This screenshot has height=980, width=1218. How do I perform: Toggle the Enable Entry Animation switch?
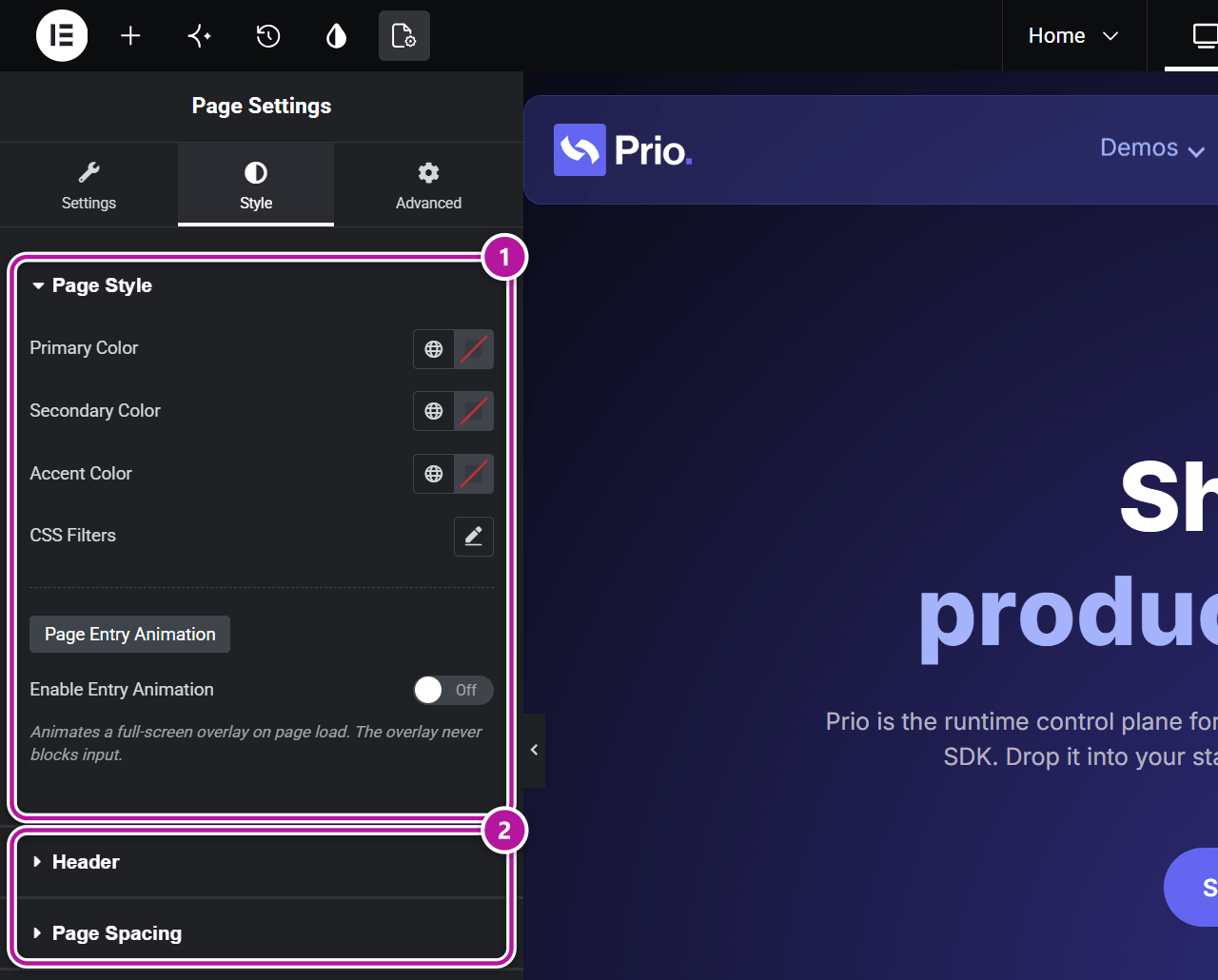pyautogui.click(x=453, y=690)
